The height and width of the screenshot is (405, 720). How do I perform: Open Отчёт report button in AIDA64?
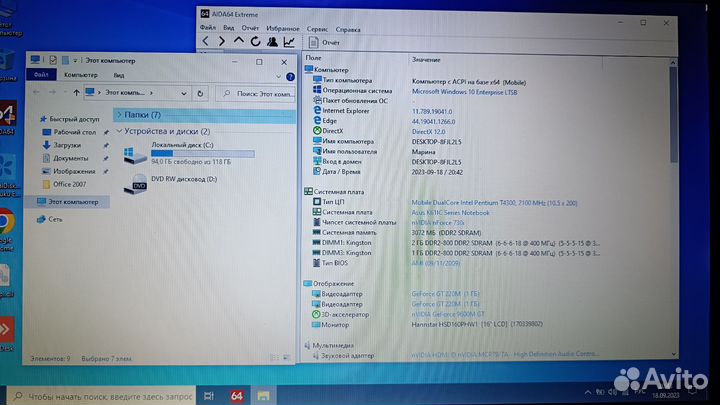[x=324, y=43]
